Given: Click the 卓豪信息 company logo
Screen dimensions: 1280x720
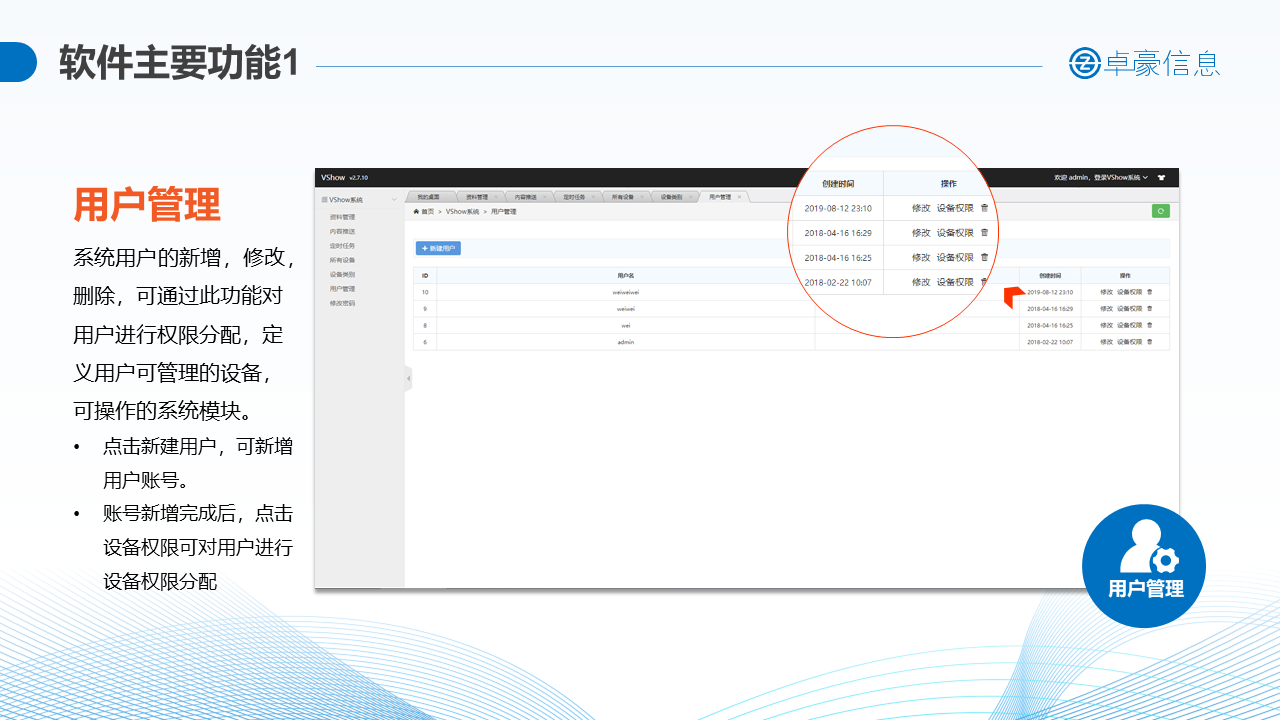Looking at the screenshot, I should 1144,64.
